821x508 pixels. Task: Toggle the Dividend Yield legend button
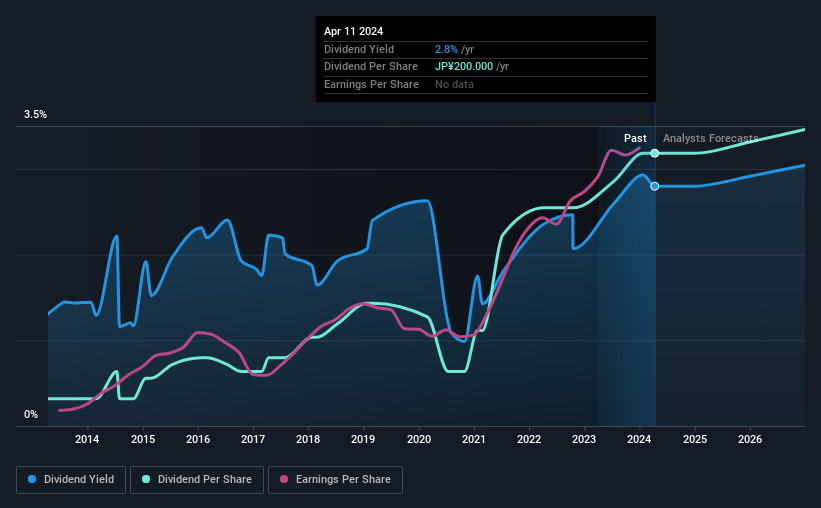click(x=71, y=480)
